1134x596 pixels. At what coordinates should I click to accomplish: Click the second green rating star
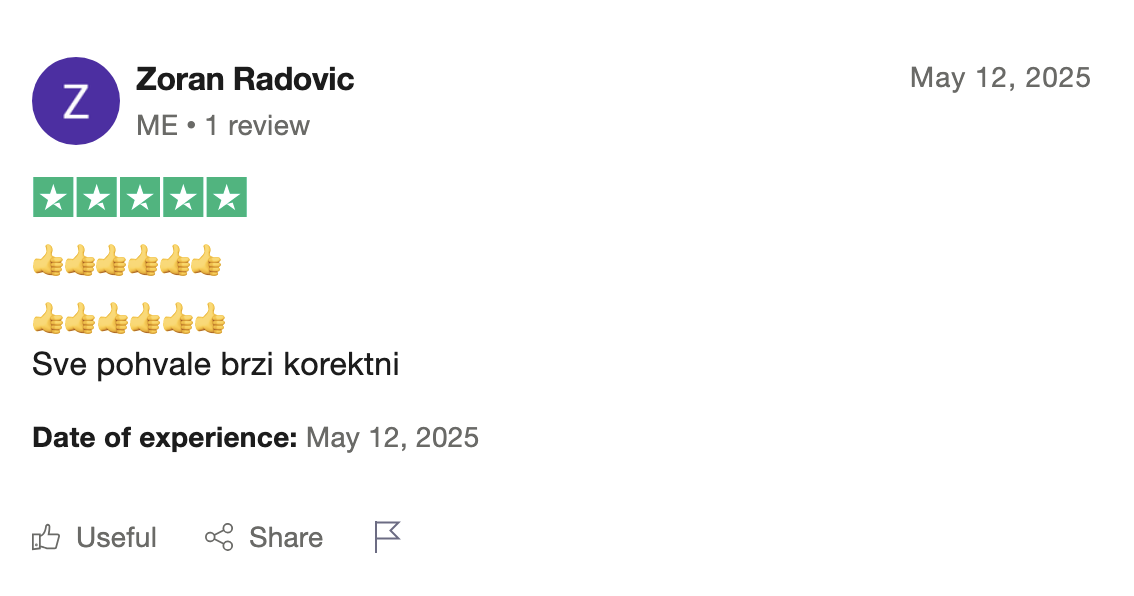coord(97,198)
